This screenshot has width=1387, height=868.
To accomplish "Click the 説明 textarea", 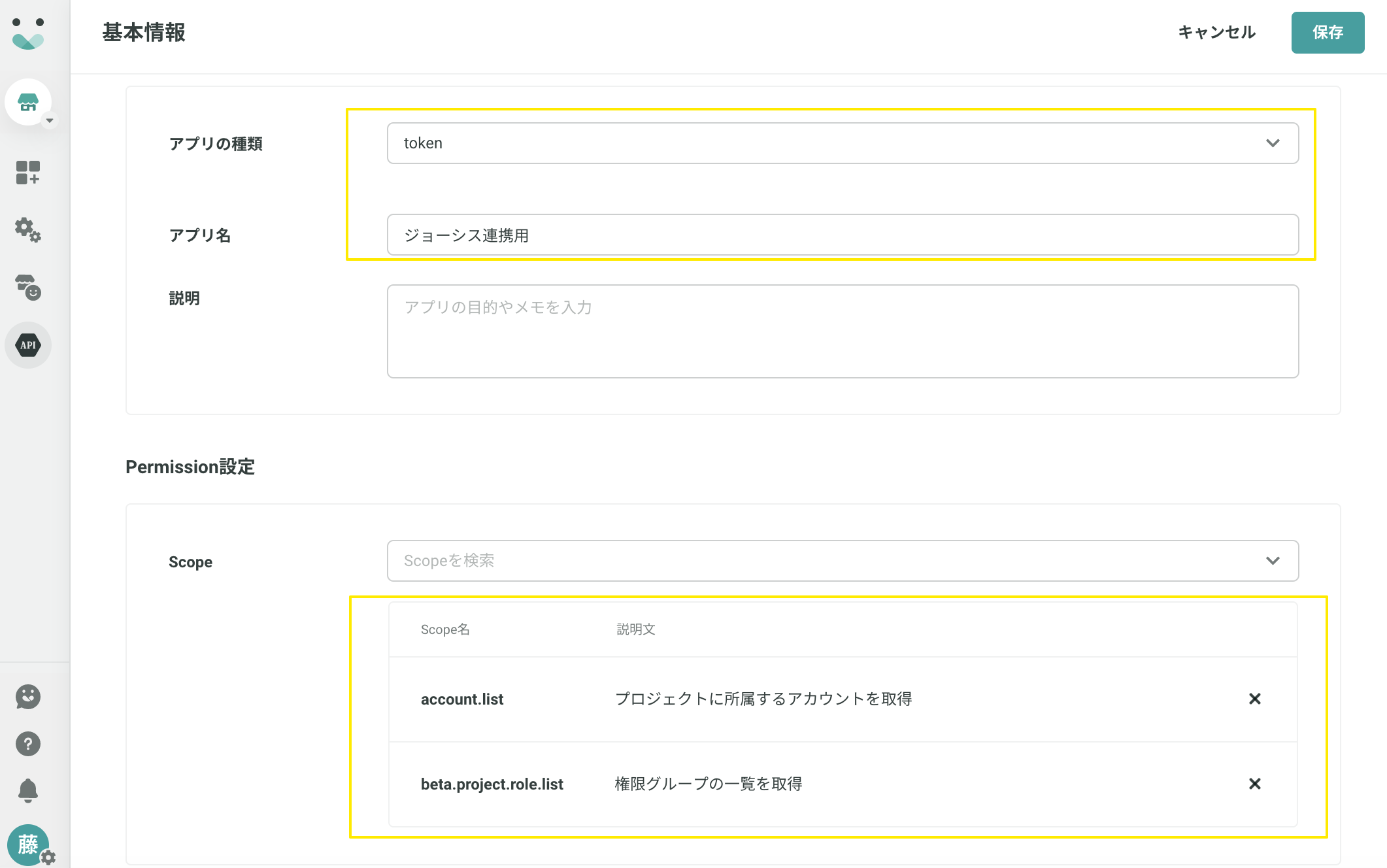I will pyautogui.click(x=842, y=331).
